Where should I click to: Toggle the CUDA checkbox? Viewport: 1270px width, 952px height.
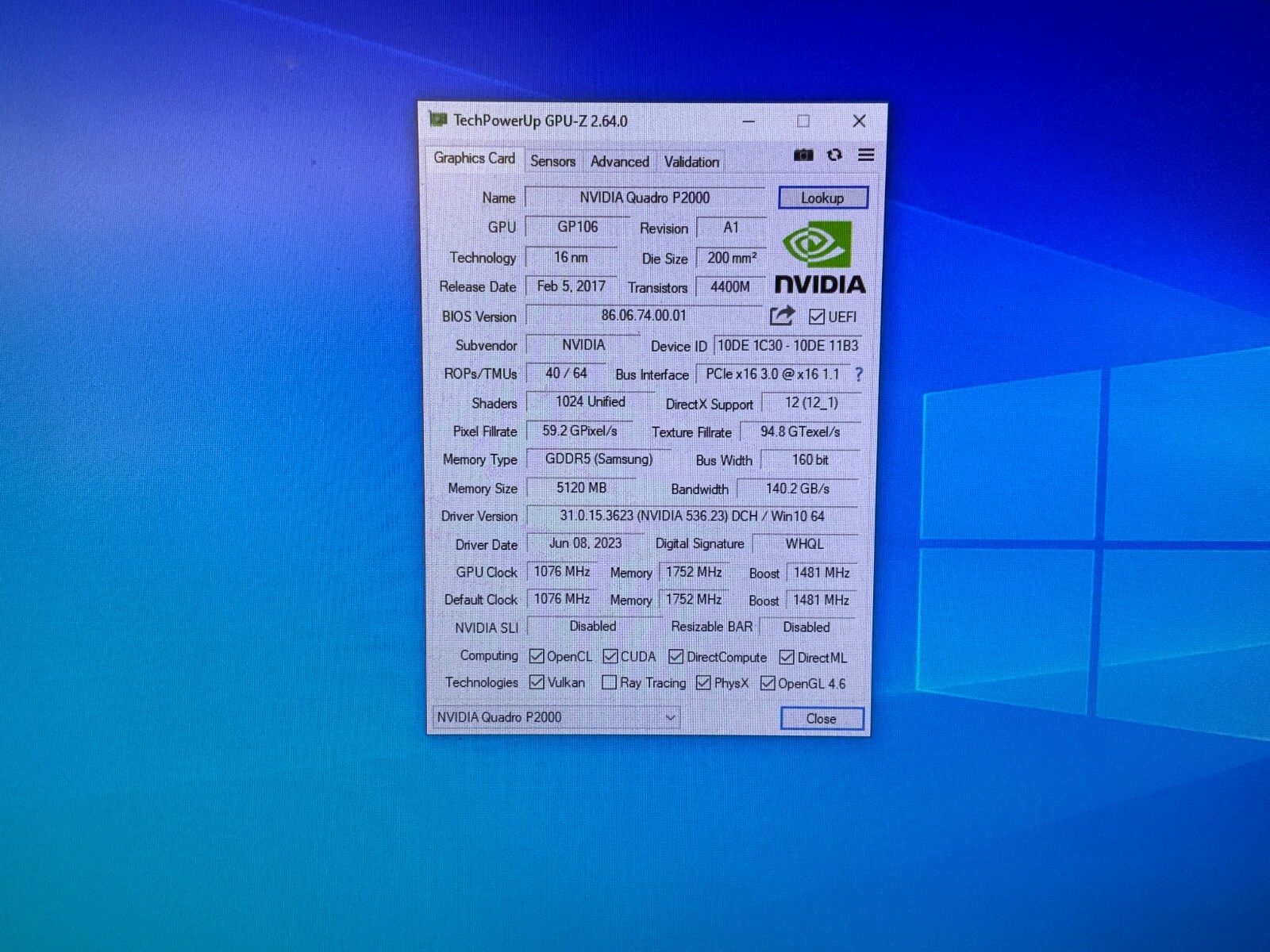click(x=610, y=656)
